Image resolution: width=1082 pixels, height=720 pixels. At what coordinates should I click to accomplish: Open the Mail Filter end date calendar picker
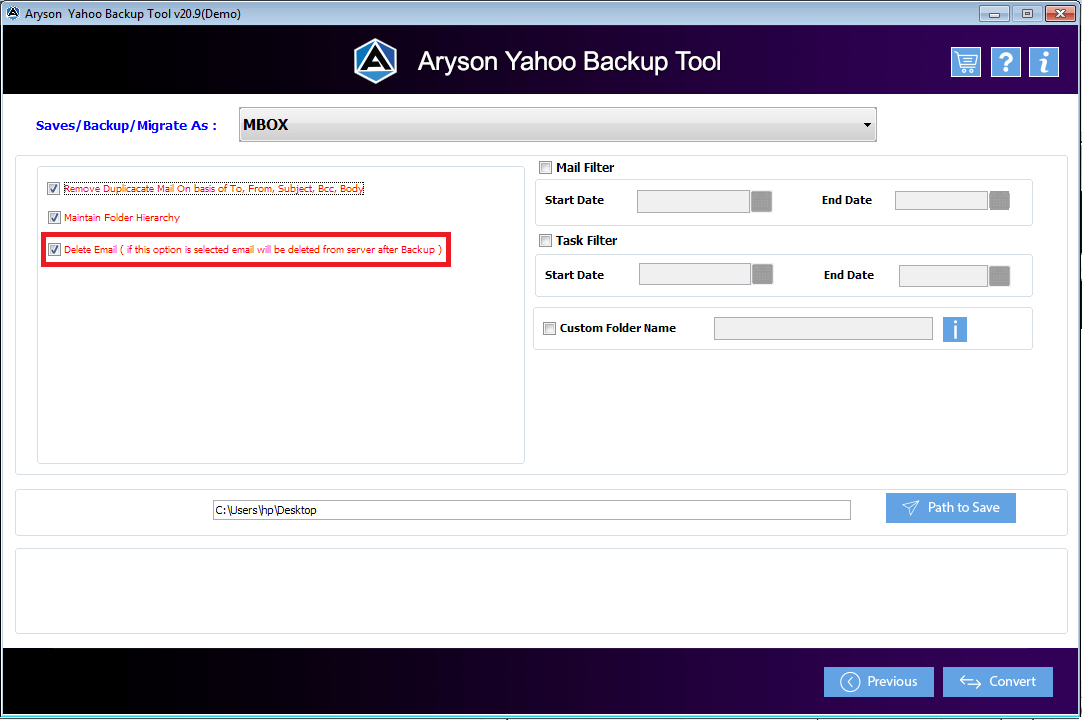click(998, 200)
